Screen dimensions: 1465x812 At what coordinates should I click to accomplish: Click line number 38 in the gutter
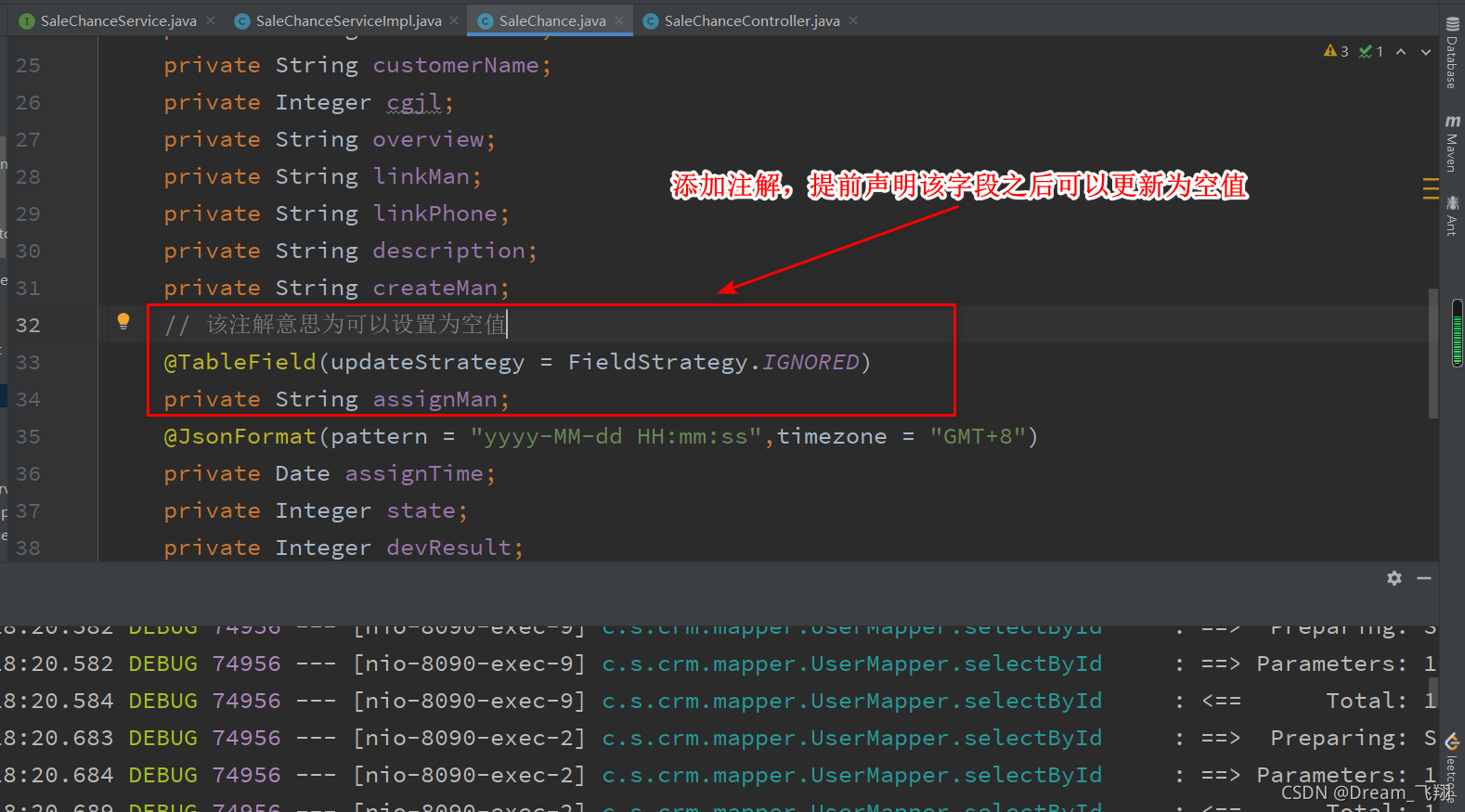(28, 548)
